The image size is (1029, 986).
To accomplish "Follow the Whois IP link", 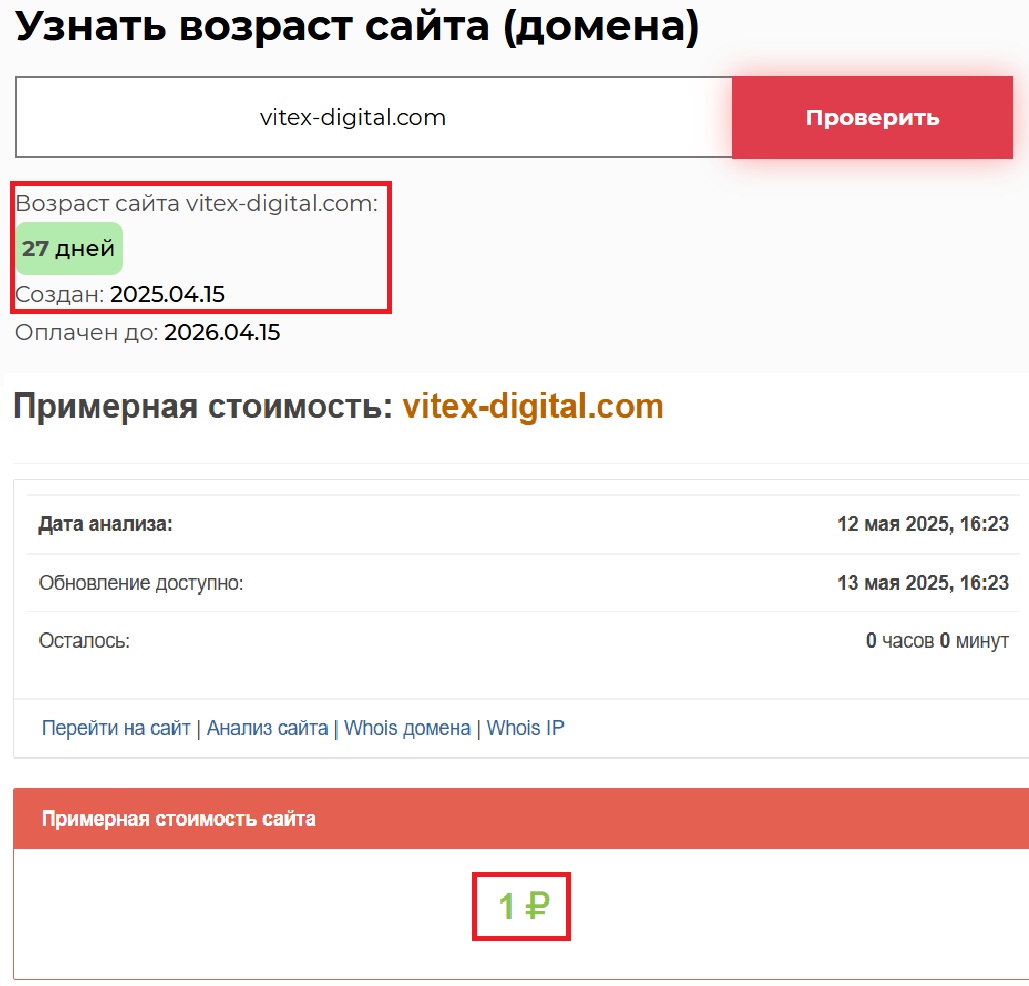I will 525,728.
